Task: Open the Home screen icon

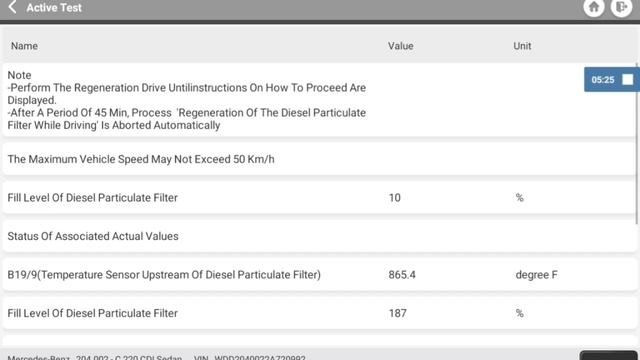Action: tap(594, 7)
